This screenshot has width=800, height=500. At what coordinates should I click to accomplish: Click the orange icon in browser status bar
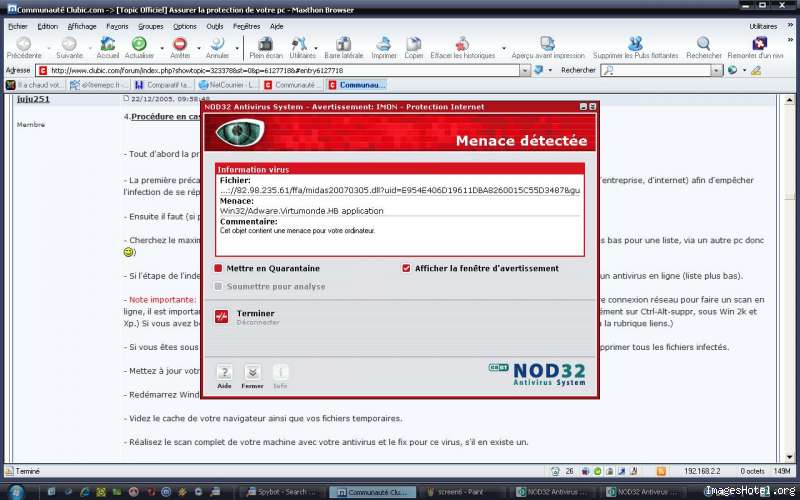661,471
